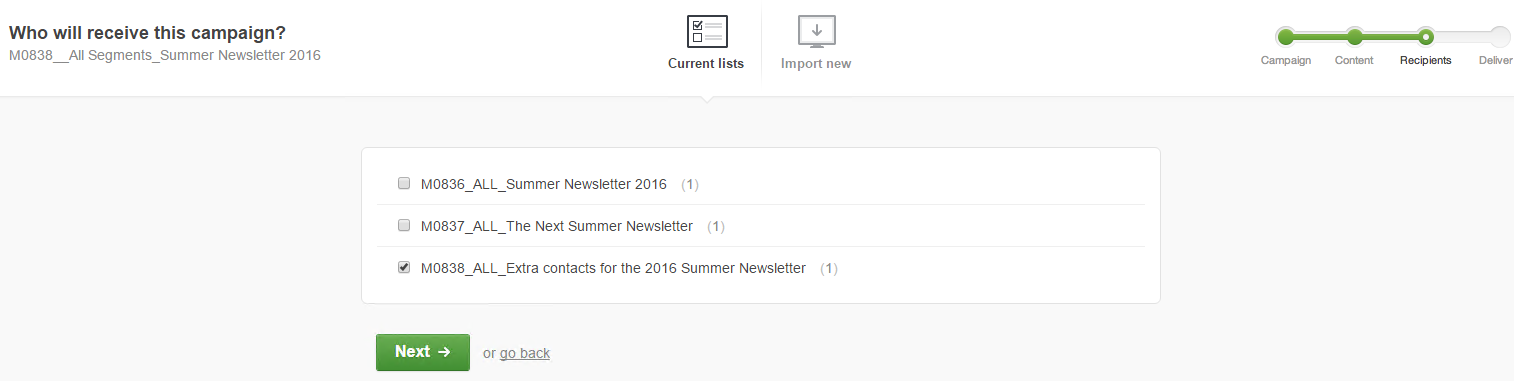This screenshot has height=381, width=1514.
Task: Uncheck M0838_ALL_Extra contacts list checkbox
Action: tap(404, 268)
